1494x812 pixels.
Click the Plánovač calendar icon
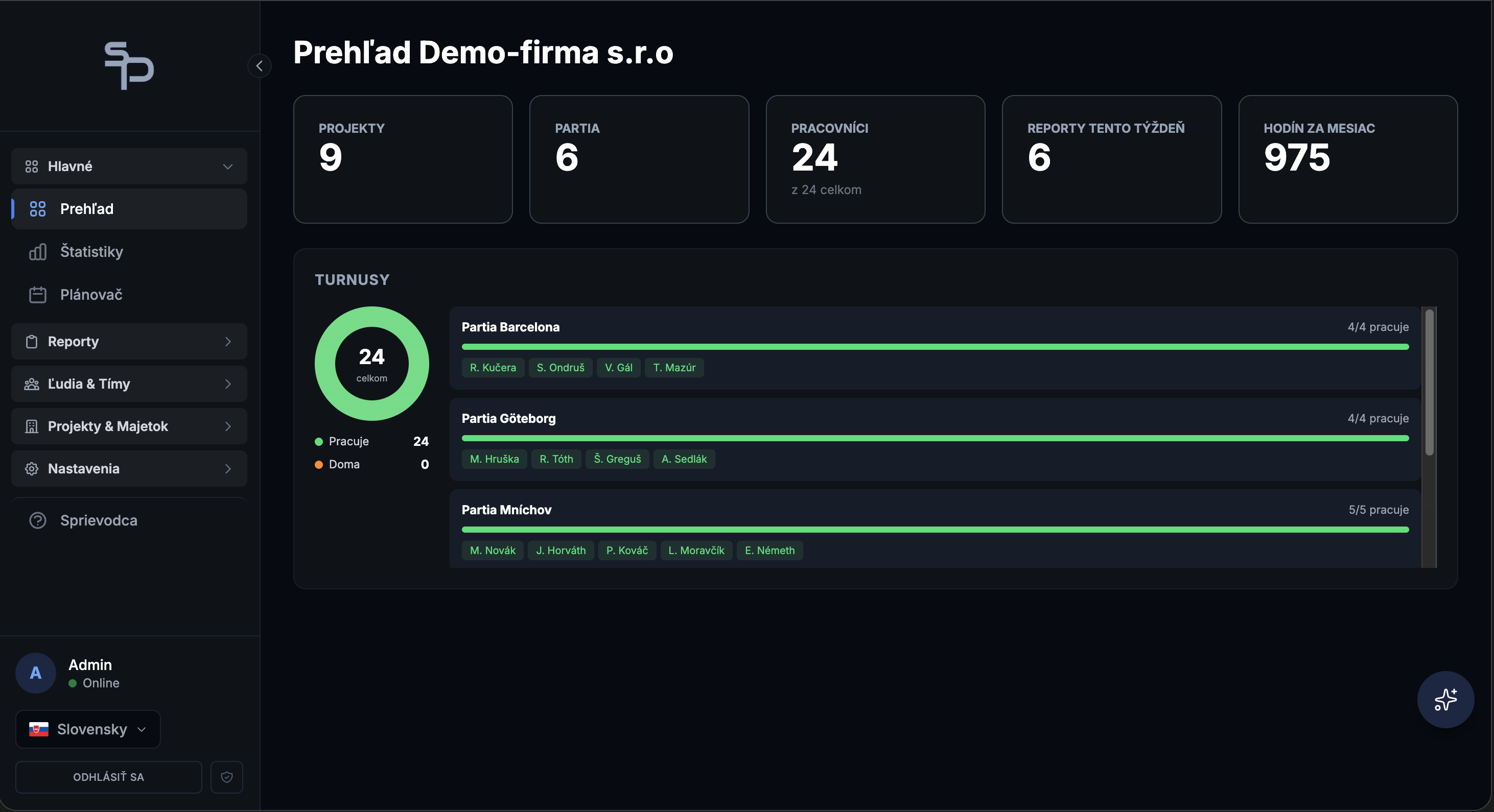tap(38, 295)
